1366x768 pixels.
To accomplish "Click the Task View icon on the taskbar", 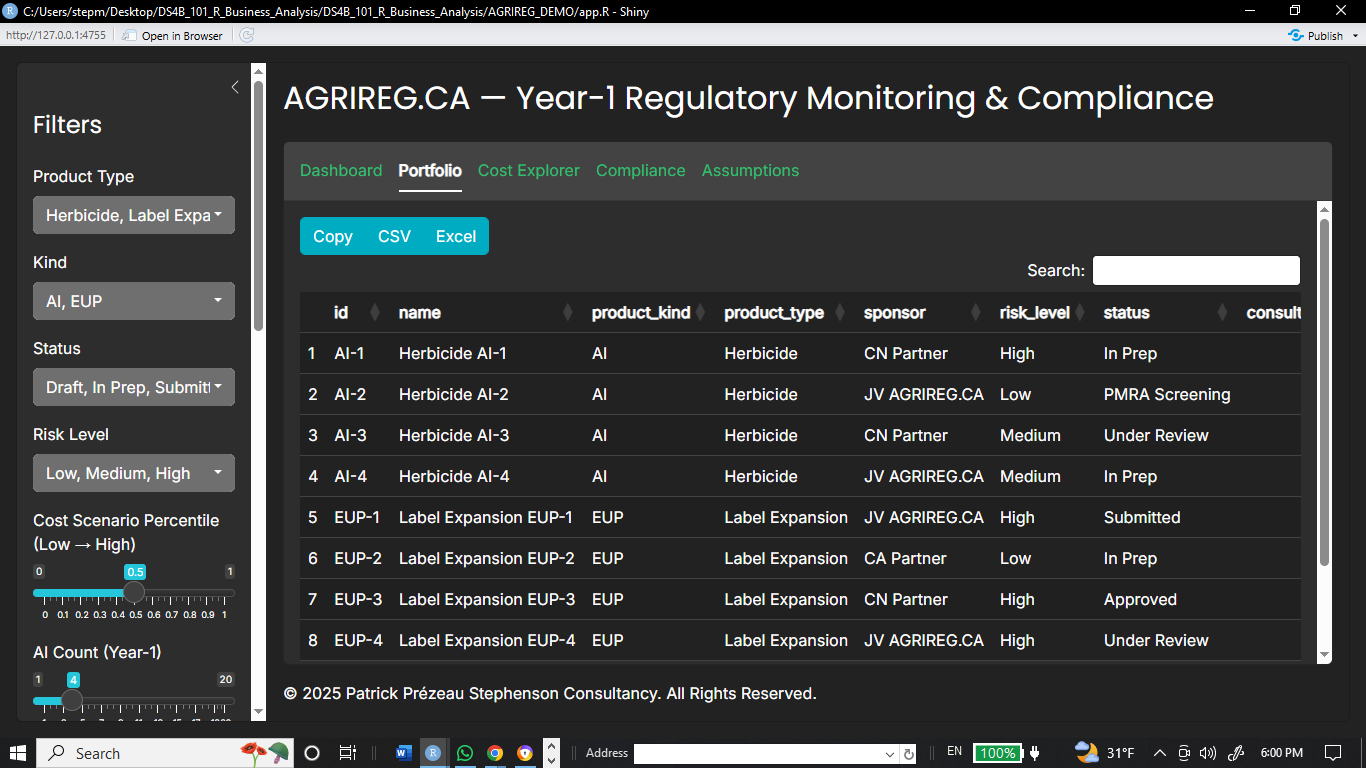I will tap(345, 753).
